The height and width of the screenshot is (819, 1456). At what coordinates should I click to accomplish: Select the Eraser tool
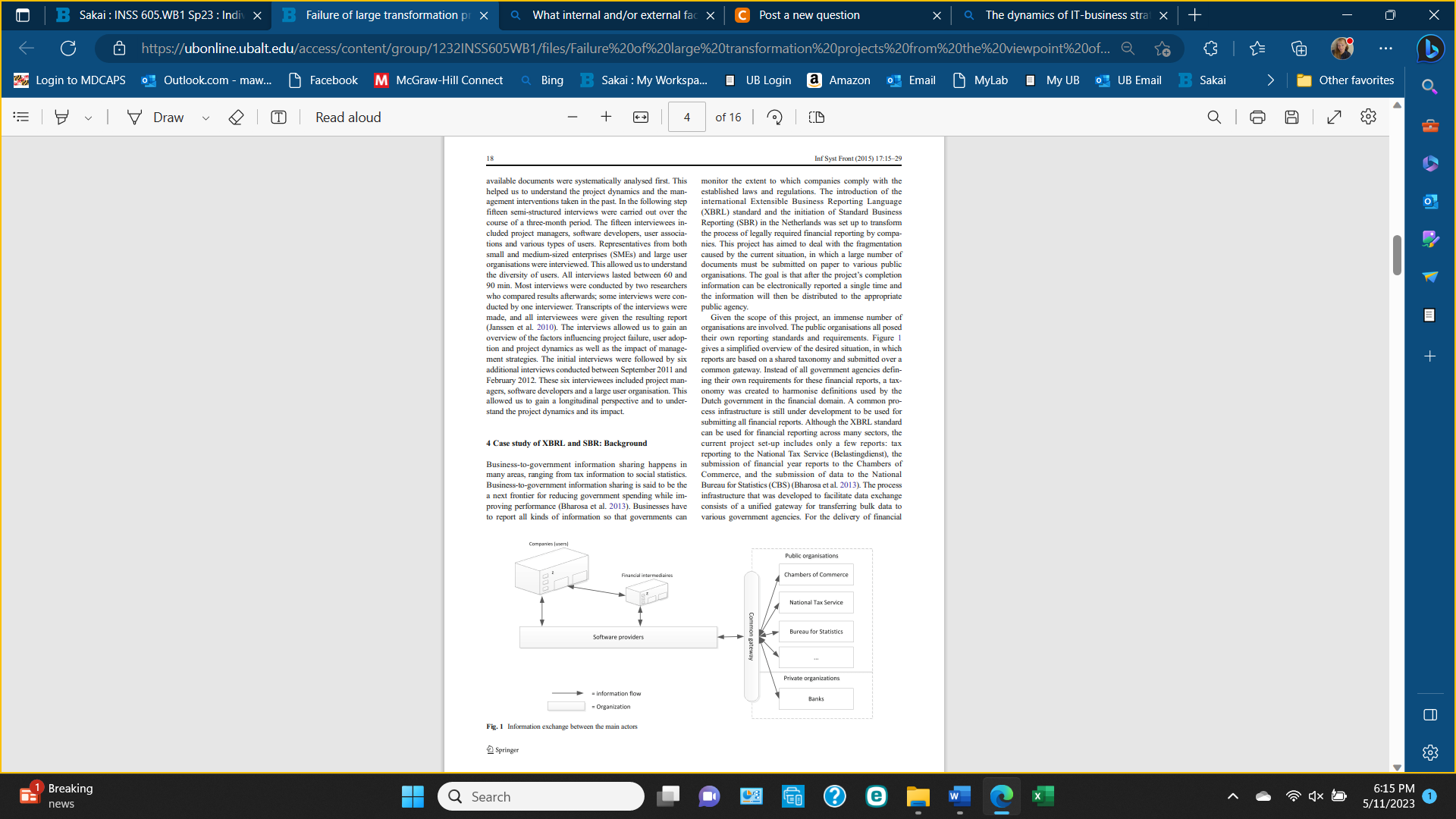(x=236, y=117)
